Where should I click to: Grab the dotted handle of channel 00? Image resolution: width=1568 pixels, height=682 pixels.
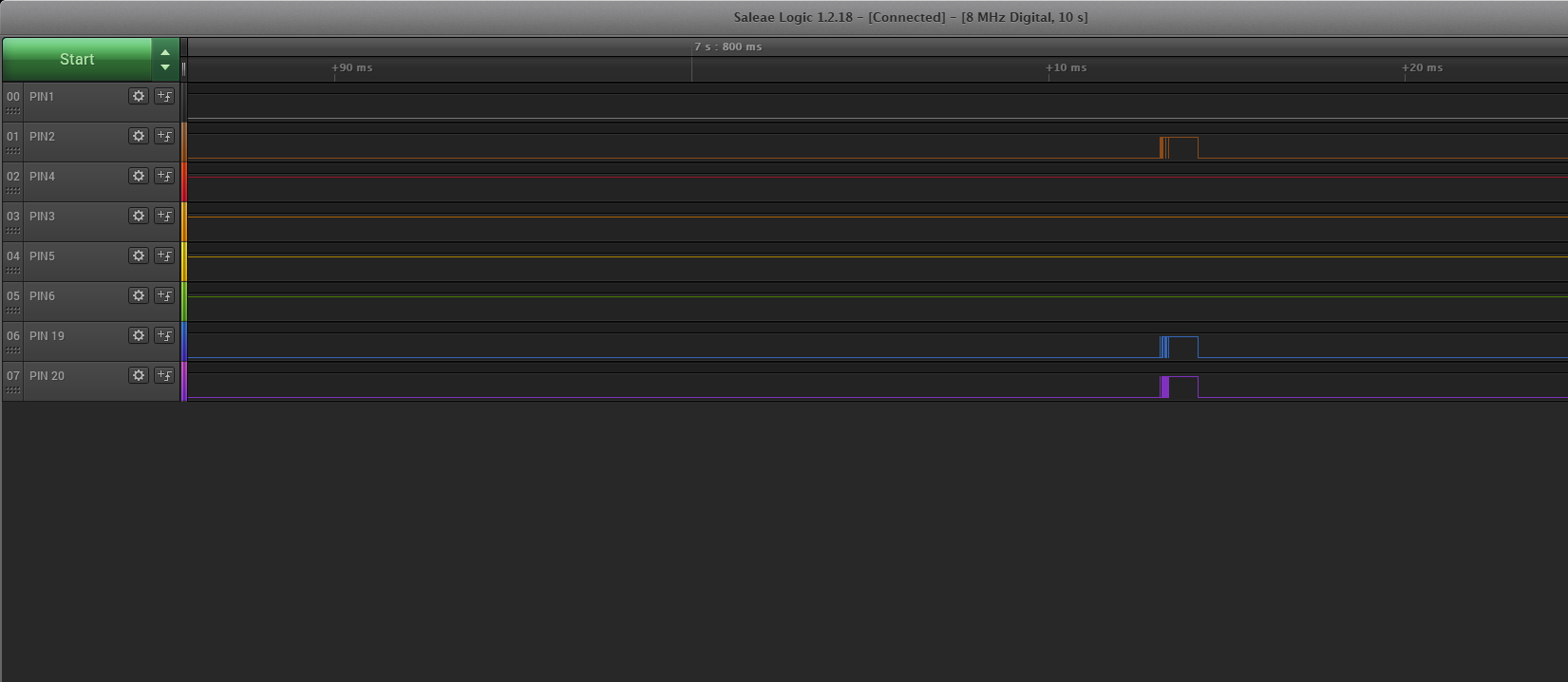[x=13, y=111]
